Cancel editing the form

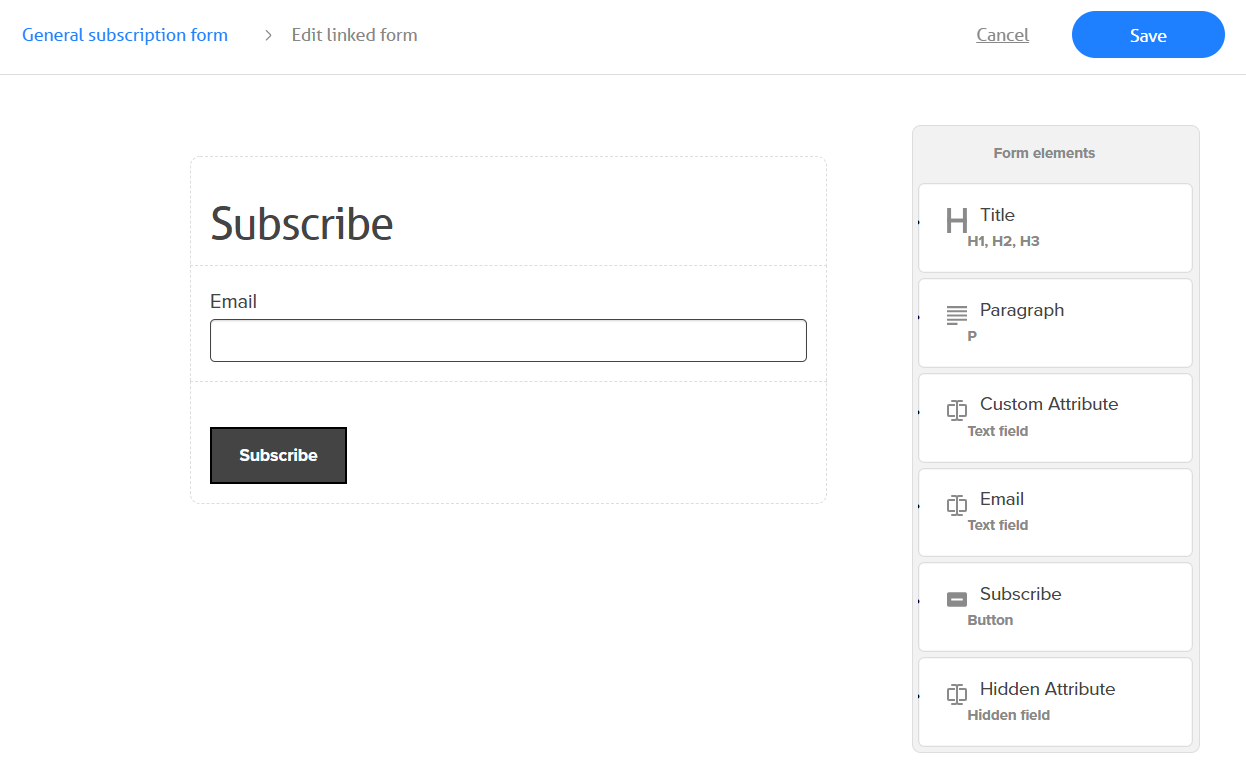[1002, 35]
